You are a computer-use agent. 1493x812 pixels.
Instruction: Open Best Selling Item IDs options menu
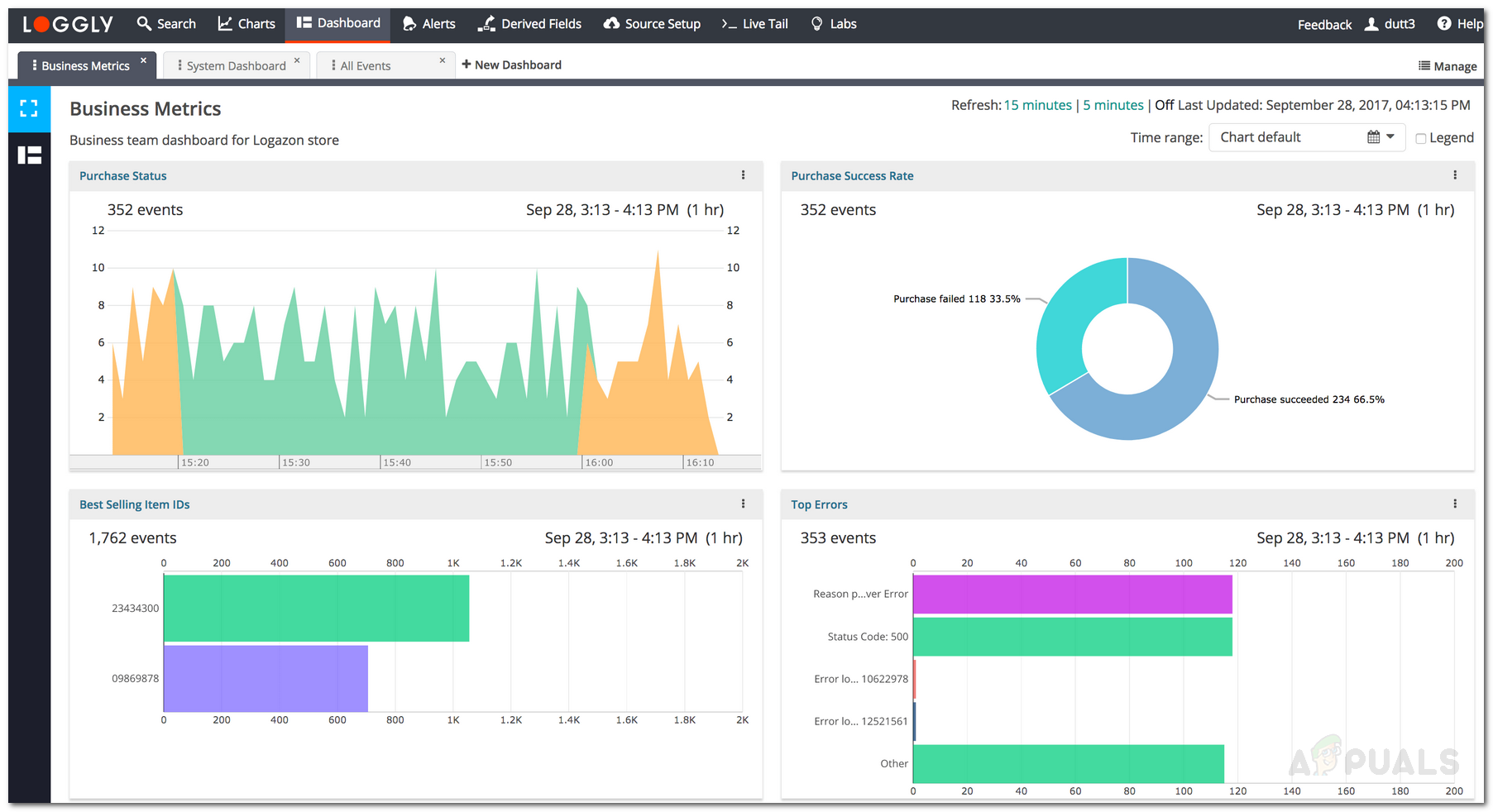tap(743, 504)
